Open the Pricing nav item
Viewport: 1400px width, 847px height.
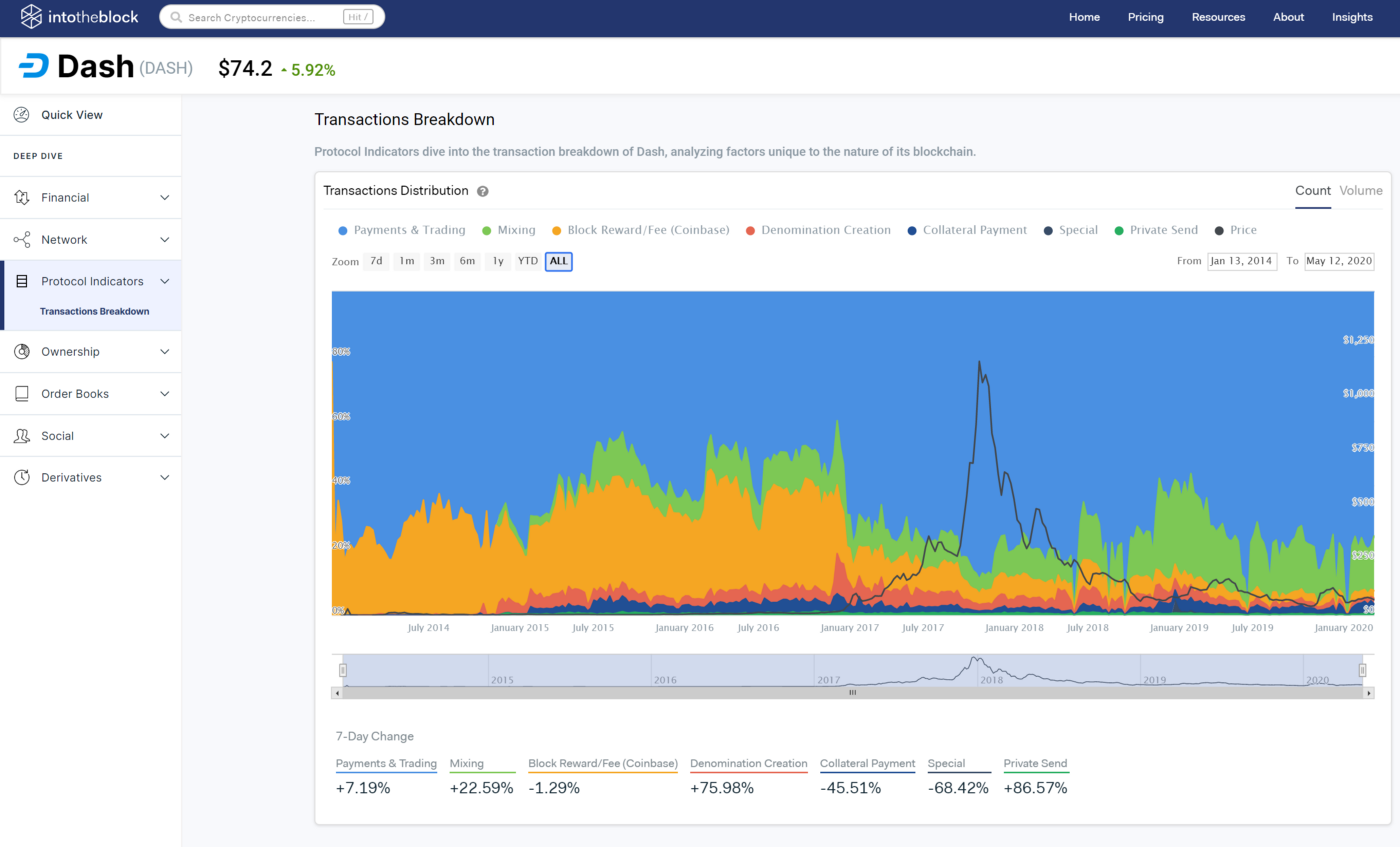pos(1146,17)
